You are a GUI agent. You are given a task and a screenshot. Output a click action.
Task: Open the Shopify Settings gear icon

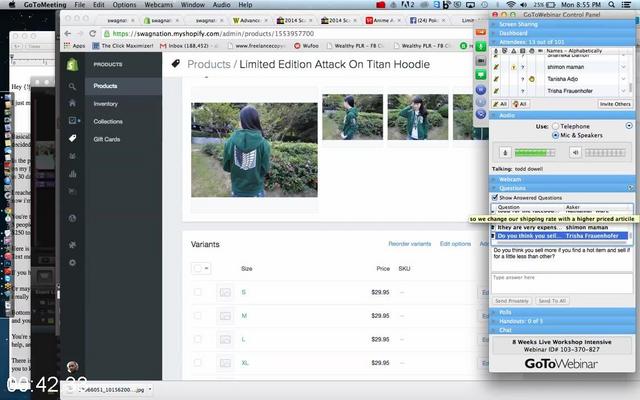pos(72,262)
